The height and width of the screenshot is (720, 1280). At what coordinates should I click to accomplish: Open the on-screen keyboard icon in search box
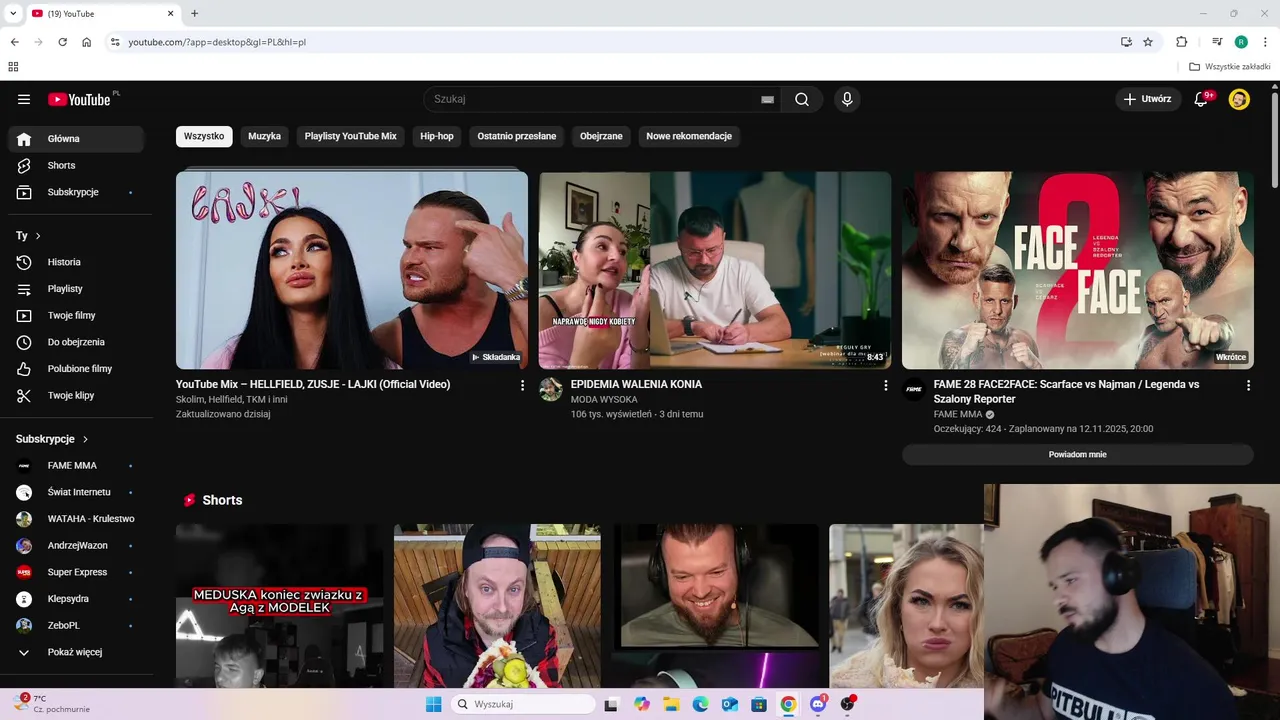767,99
